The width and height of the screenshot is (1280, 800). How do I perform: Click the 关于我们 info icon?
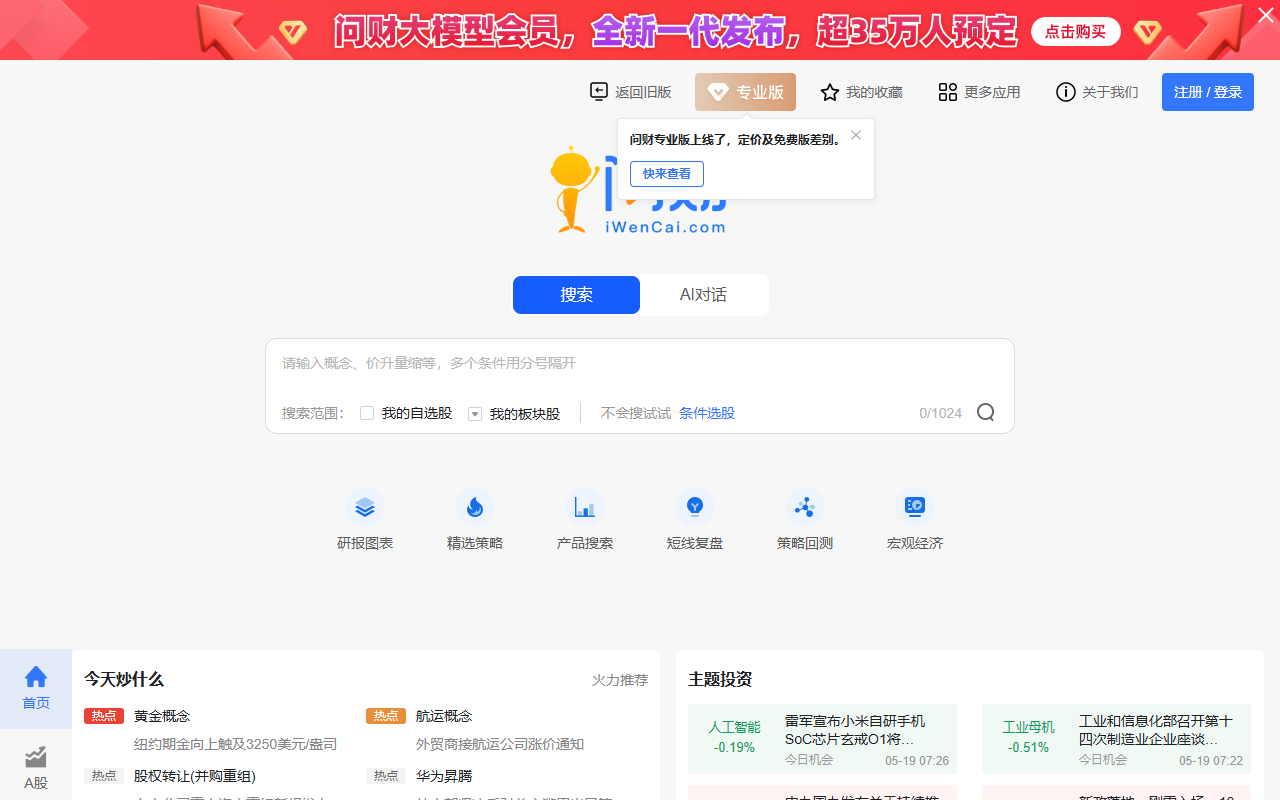[1066, 92]
